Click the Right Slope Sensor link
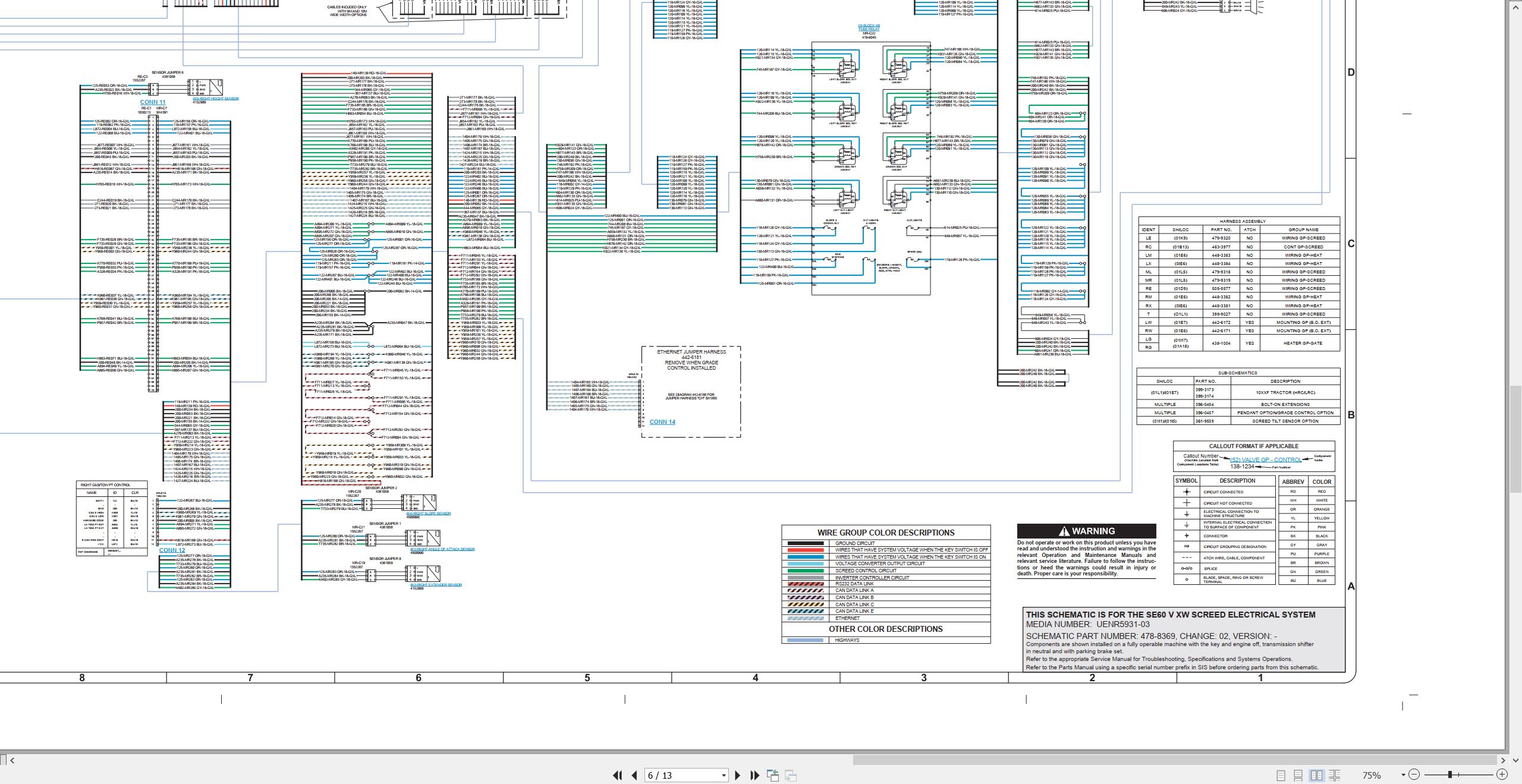This screenshot has width=1522, height=784. [429, 514]
